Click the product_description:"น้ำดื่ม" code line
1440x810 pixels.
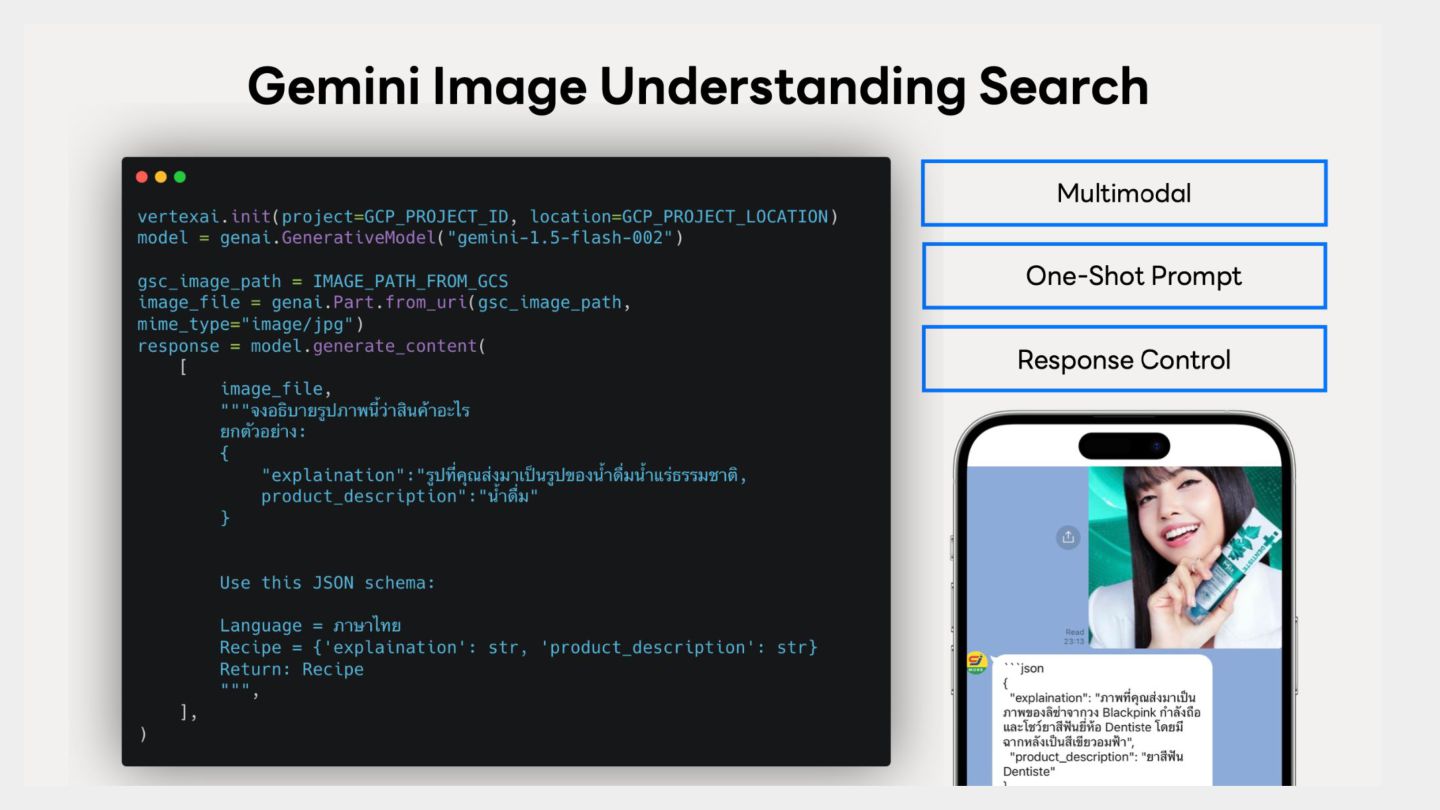click(400, 497)
